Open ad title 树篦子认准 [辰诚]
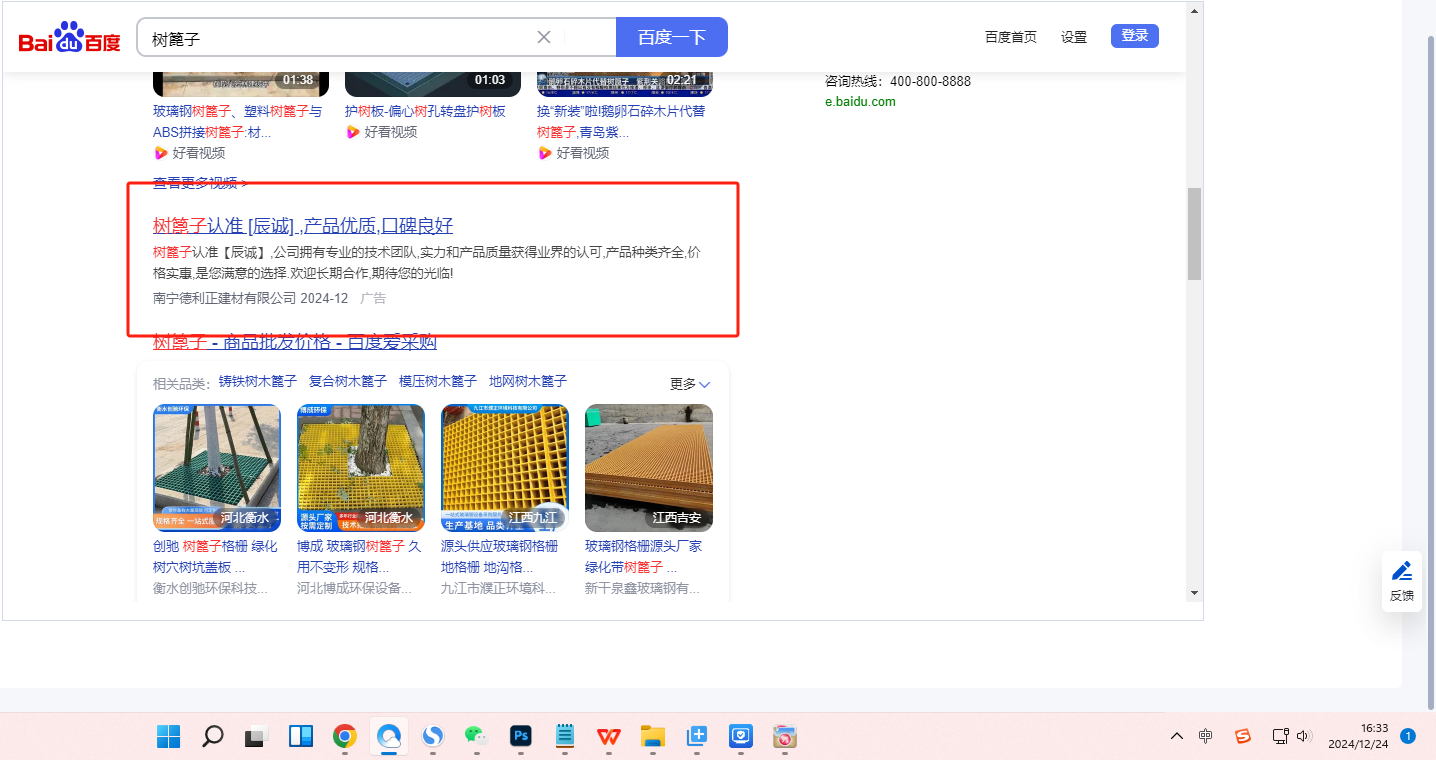Image resolution: width=1436 pixels, height=760 pixels. click(x=303, y=226)
